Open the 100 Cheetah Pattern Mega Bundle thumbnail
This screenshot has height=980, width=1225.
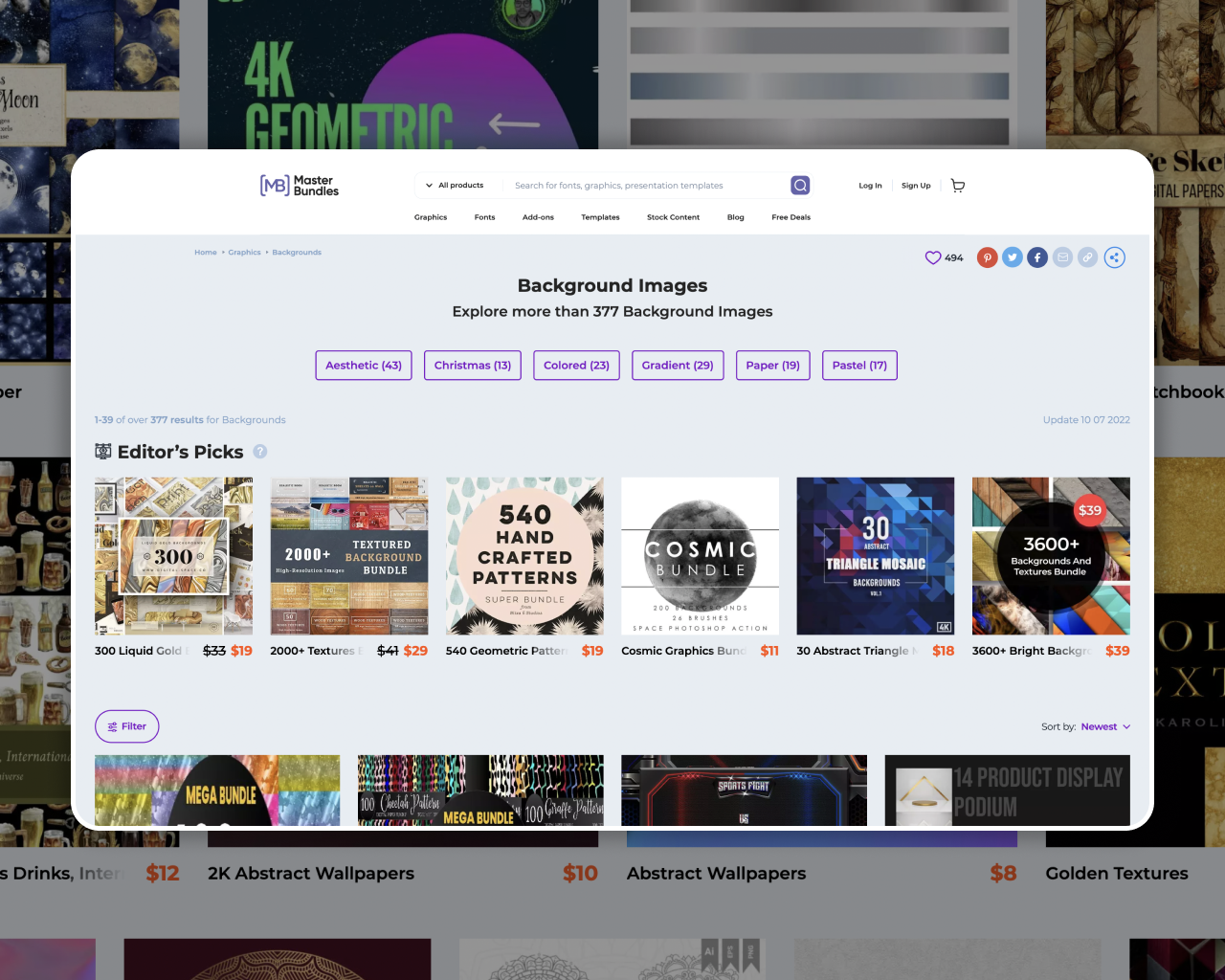pos(480,791)
